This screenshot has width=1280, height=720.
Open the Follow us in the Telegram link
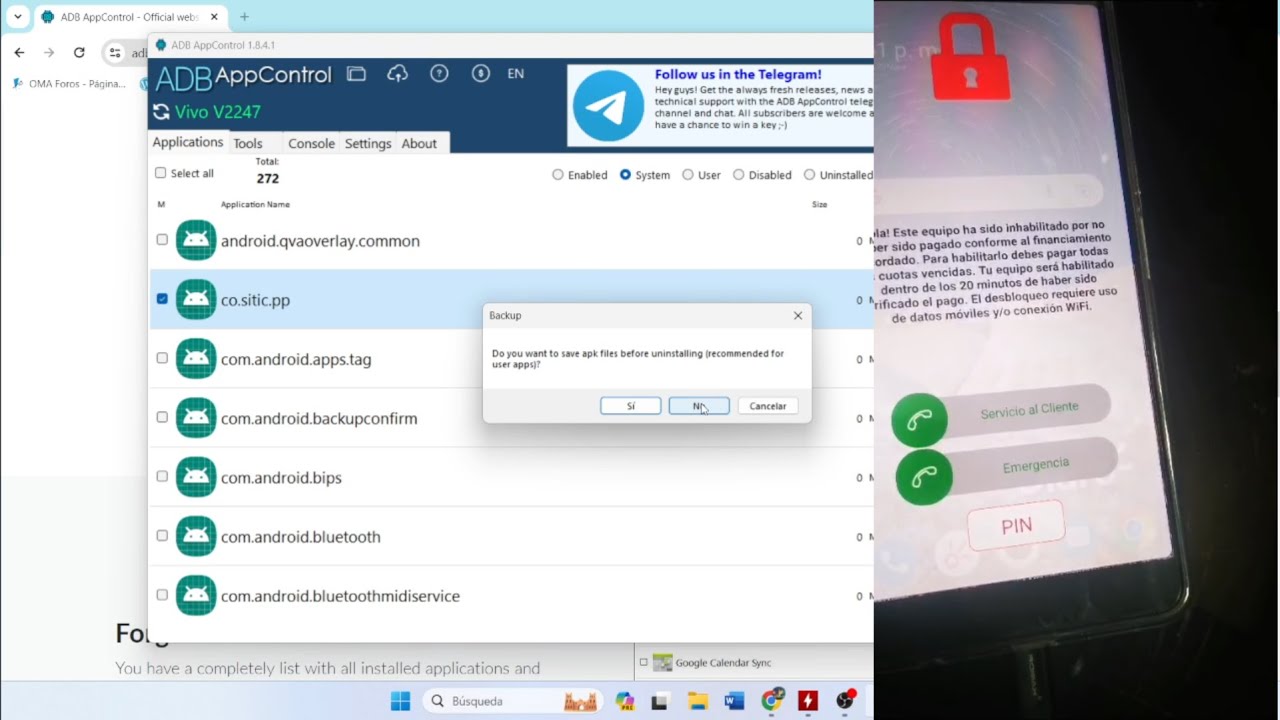click(738, 74)
